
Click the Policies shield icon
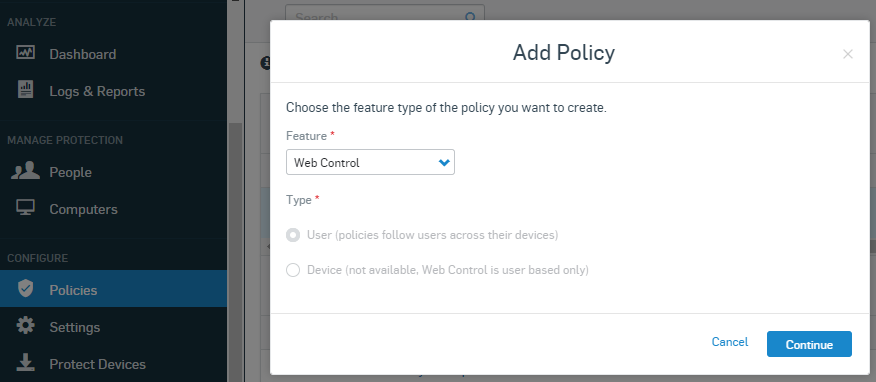click(x=25, y=289)
